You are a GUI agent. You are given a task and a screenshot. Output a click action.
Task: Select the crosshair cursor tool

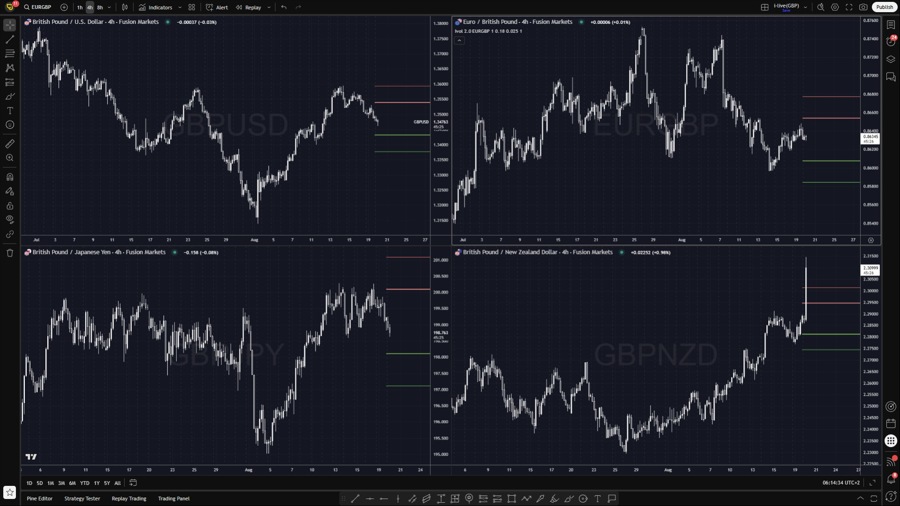pyautogui.click(x=10, y=25)
